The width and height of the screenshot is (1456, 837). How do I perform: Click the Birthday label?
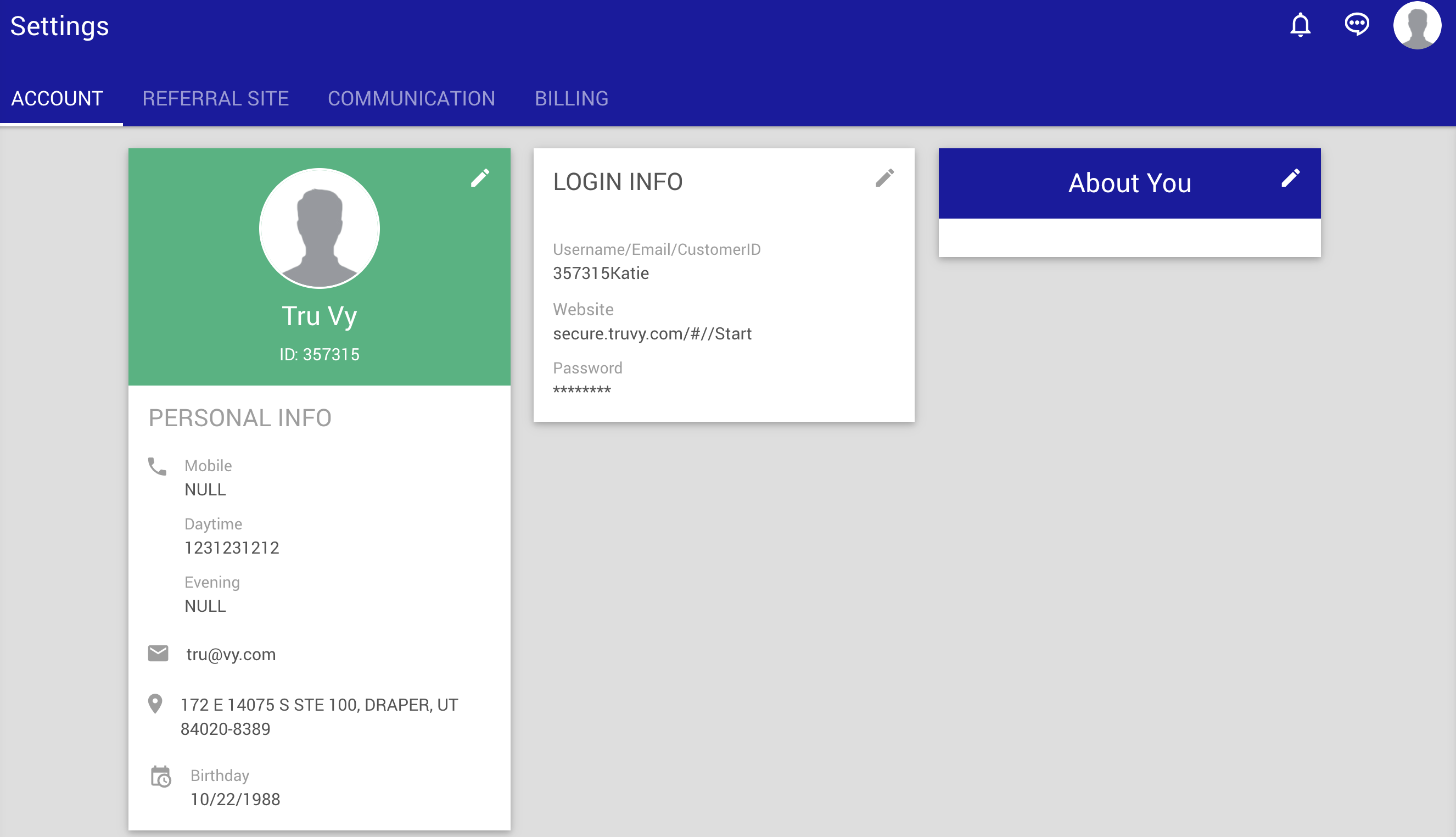220,776
